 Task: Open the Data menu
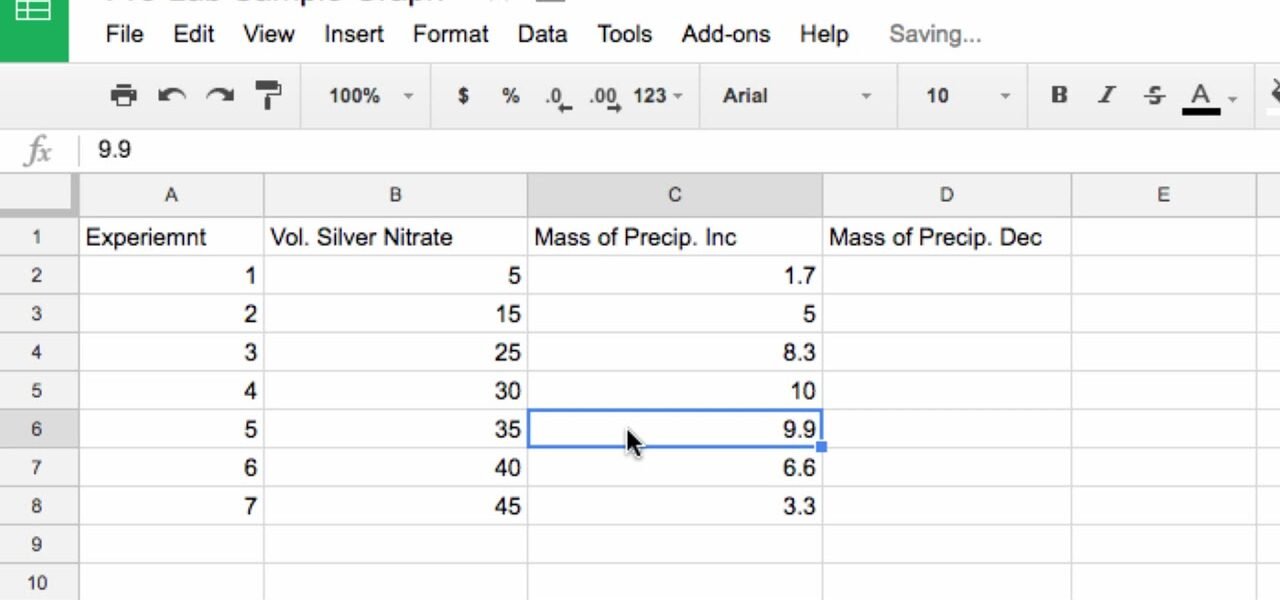[542, 34]
